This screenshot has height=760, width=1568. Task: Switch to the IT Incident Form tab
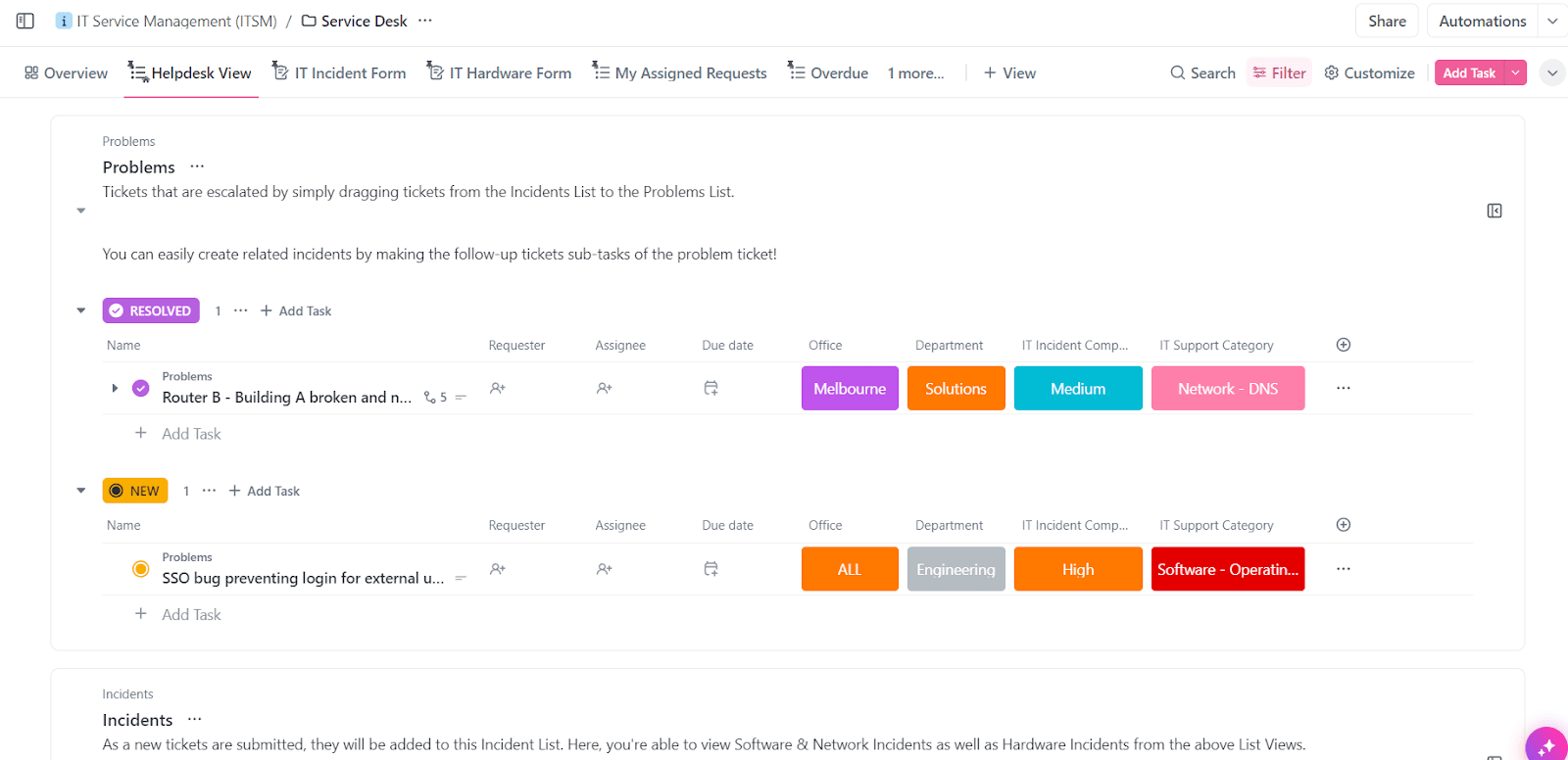[x=339, y=72]
